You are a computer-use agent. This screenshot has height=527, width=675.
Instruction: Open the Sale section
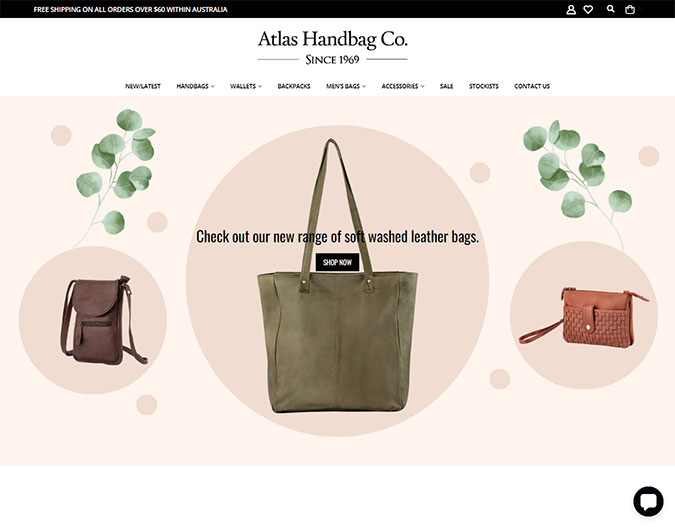[x=446, y=86]
